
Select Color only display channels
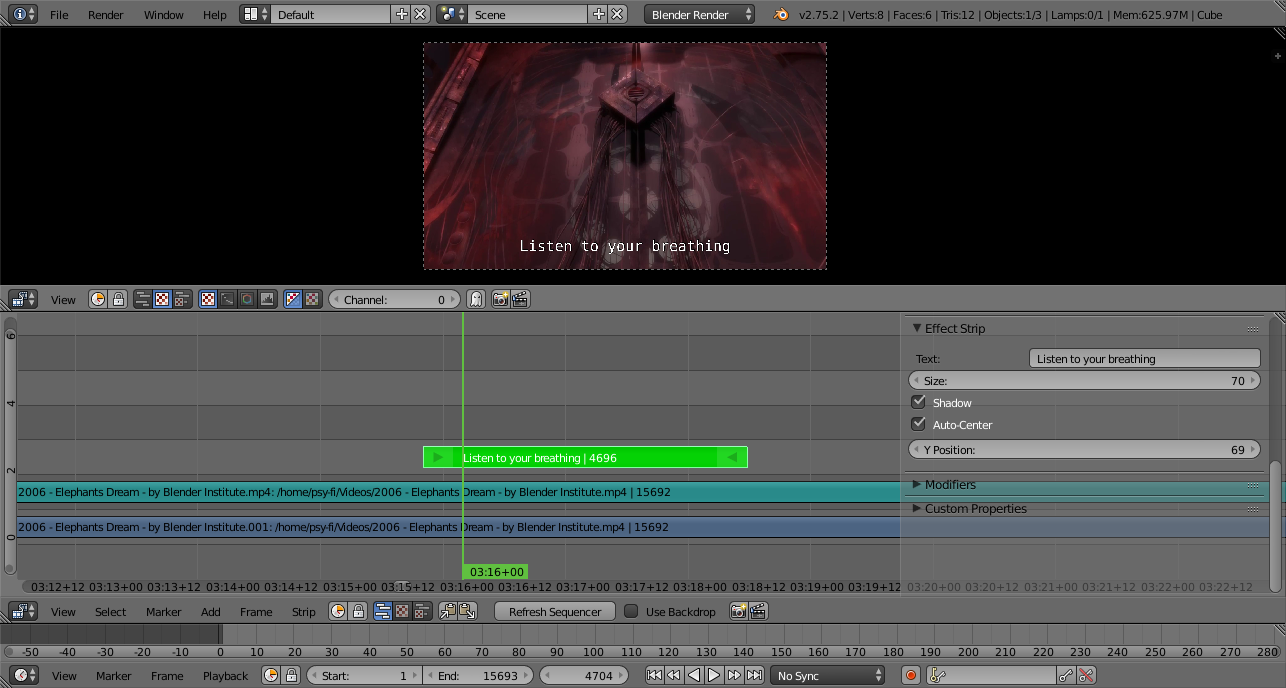coord(313,299)
